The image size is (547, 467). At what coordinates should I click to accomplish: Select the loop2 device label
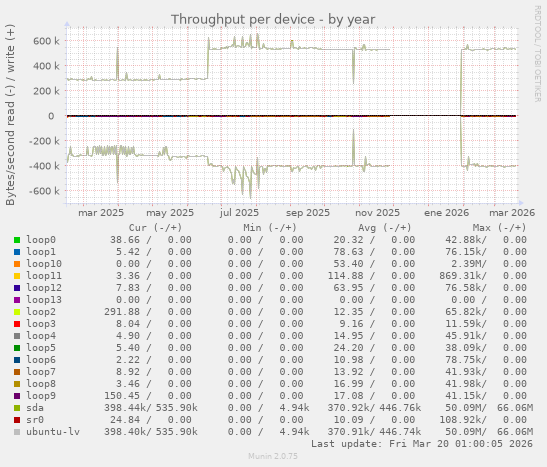(41, 312)
